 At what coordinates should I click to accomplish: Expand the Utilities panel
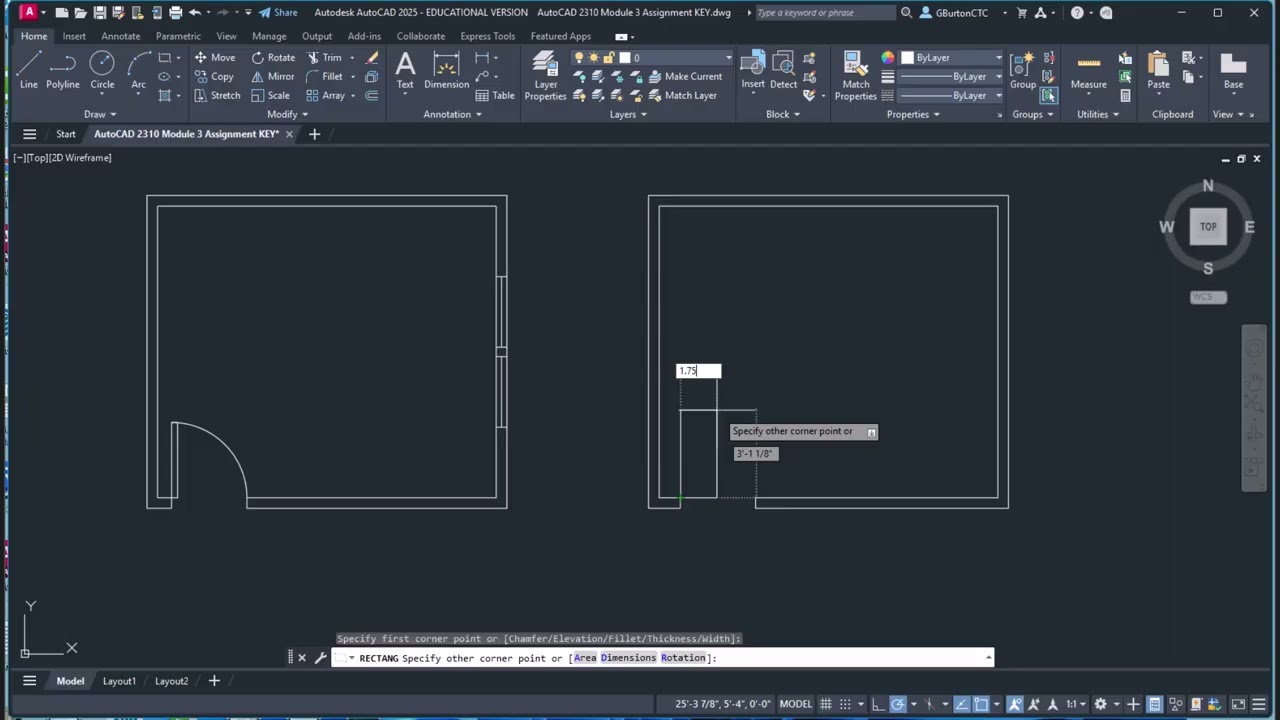pyautogui.click(x=1098, y=114)
